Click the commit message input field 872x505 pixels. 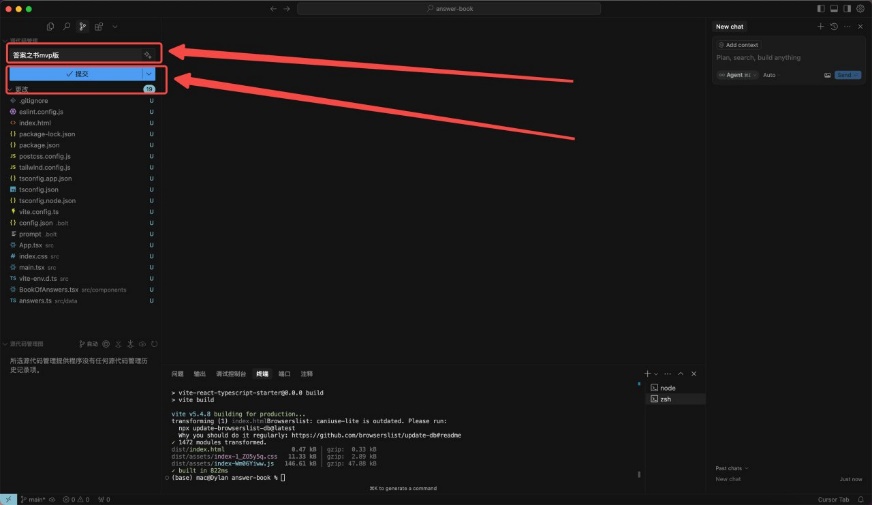(70, 55)
